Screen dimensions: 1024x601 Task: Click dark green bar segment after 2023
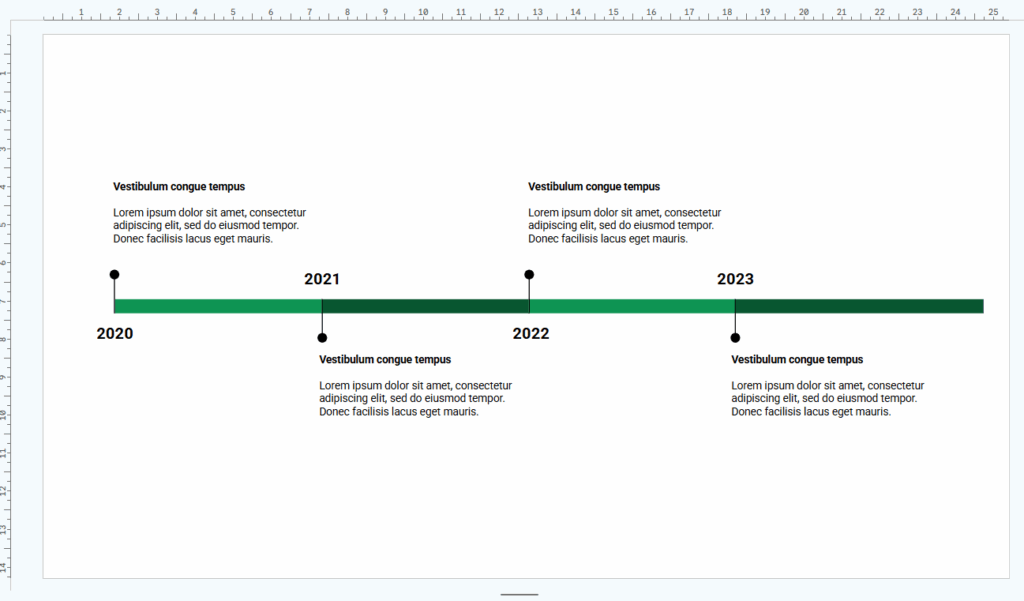click(859, 306)
